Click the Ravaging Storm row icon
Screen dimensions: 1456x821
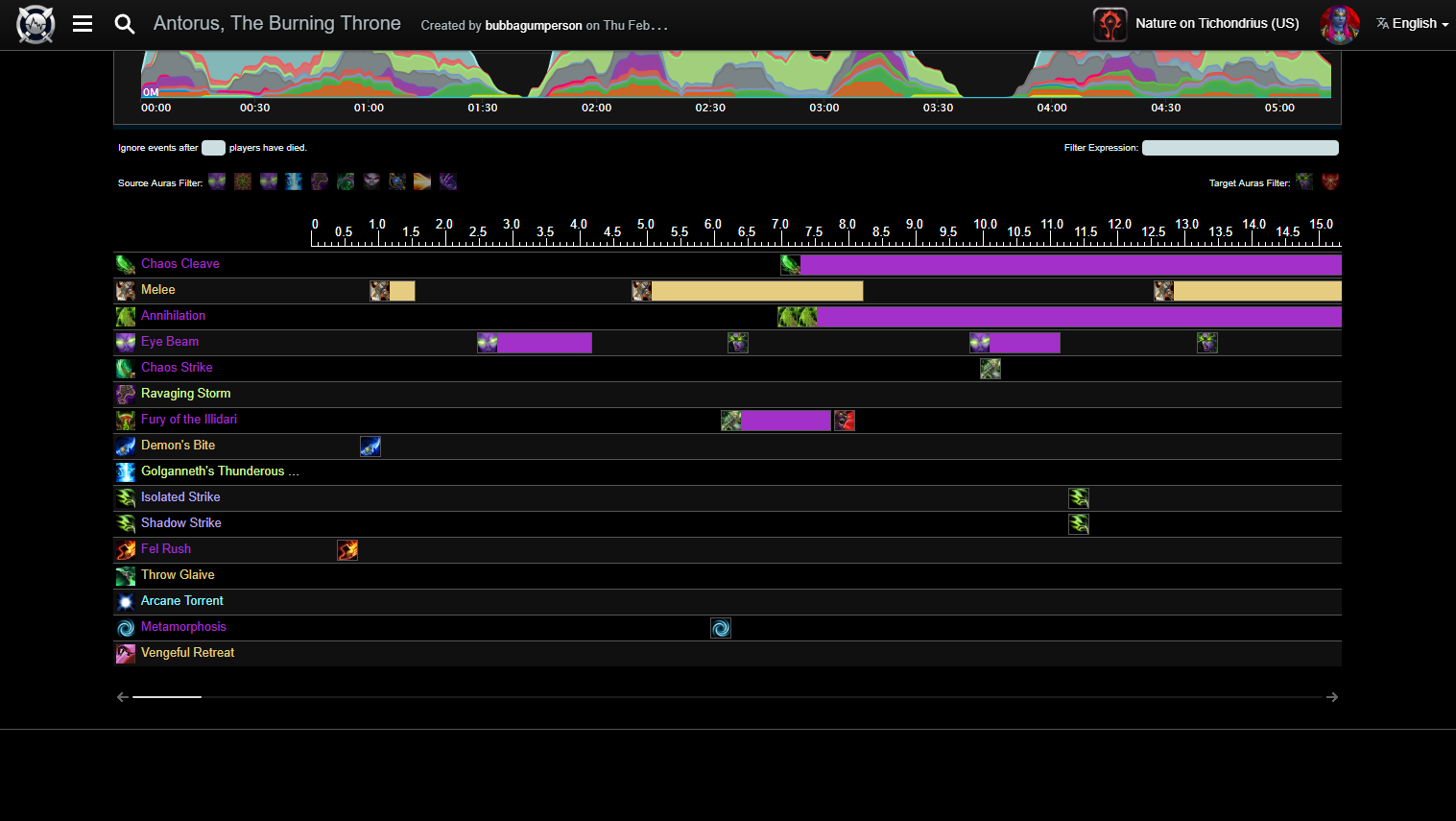click(126, 394)
